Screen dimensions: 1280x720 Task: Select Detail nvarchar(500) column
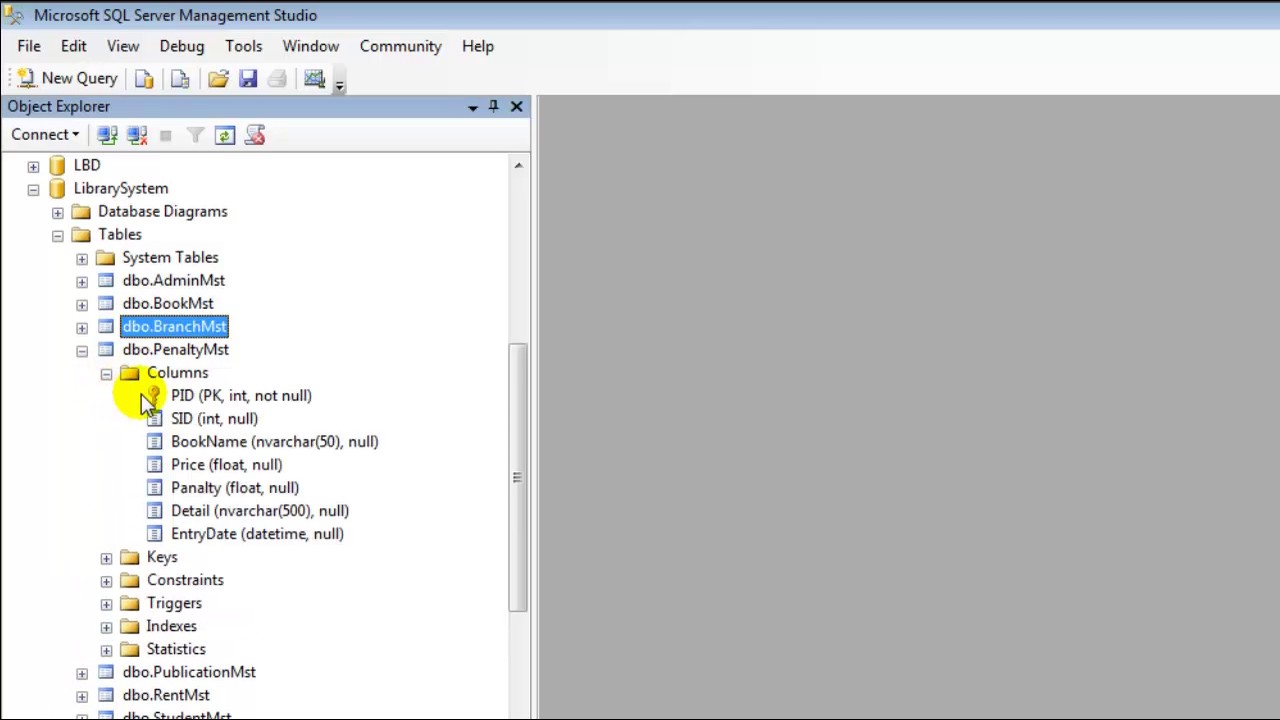260,510
